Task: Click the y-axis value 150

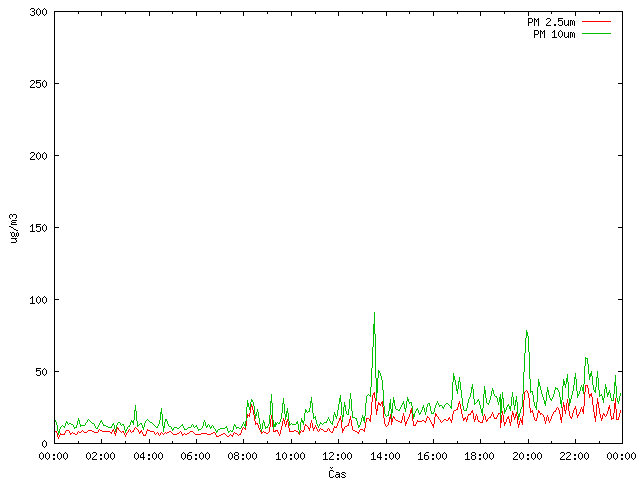Action: click(38, 228)
